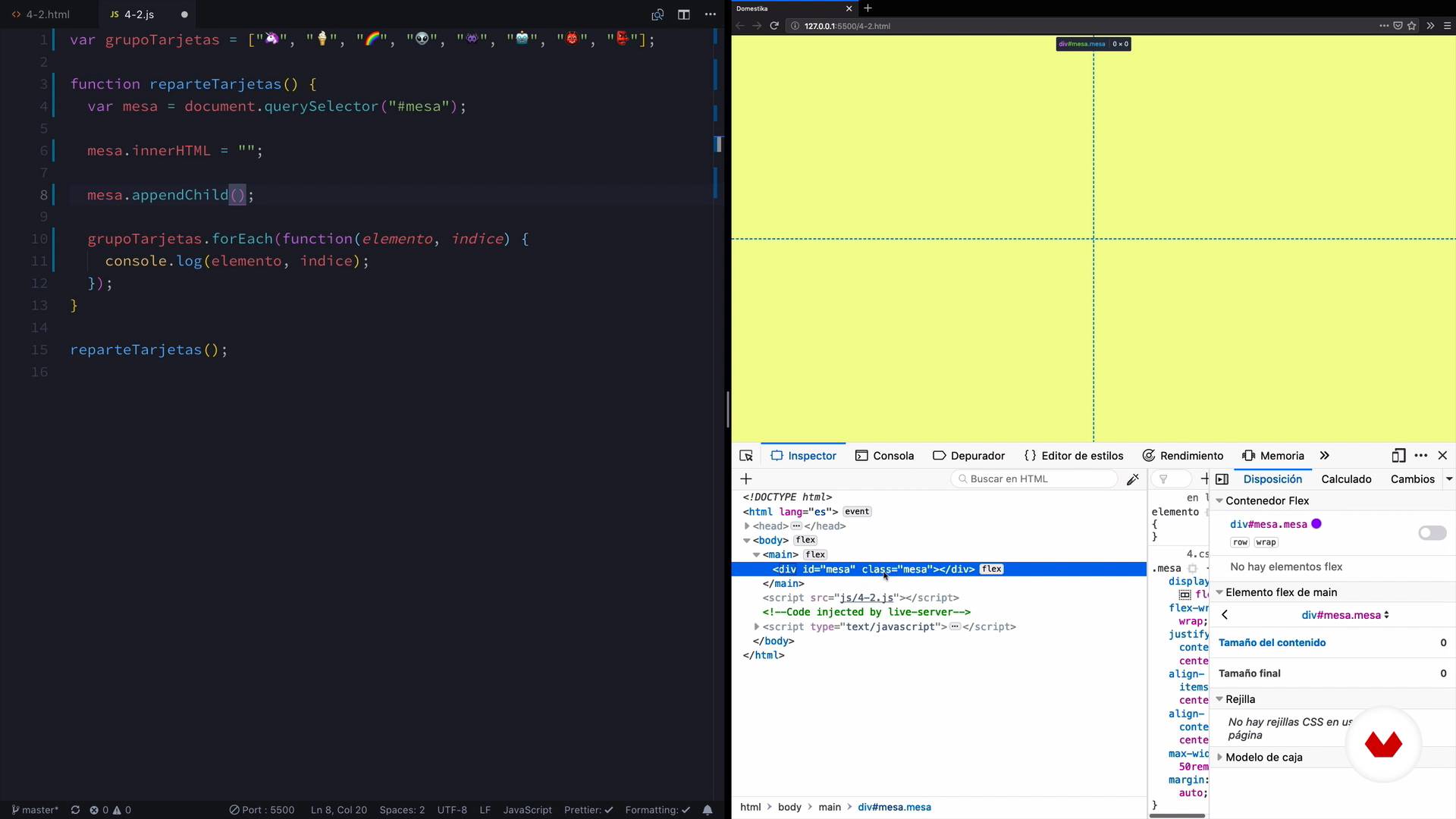
Task: Show more toolbar items chevron in Firefox
Action: (x=1430, y=26)
